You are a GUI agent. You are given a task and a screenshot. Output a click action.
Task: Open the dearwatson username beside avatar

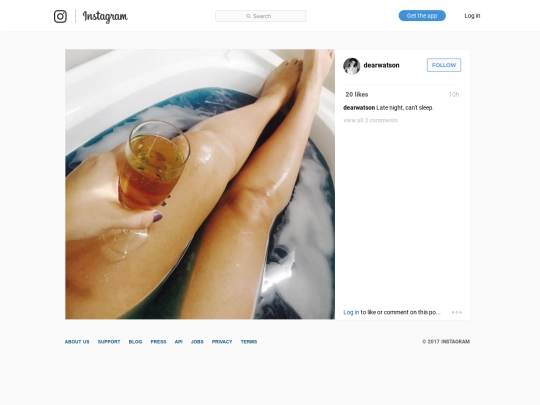coord(381,65)
